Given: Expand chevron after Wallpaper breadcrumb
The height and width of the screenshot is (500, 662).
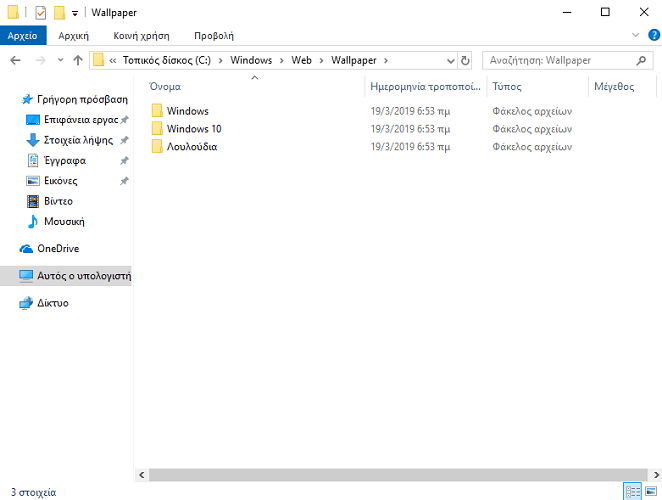Looking at the screenshot, I should pos(386,61).
